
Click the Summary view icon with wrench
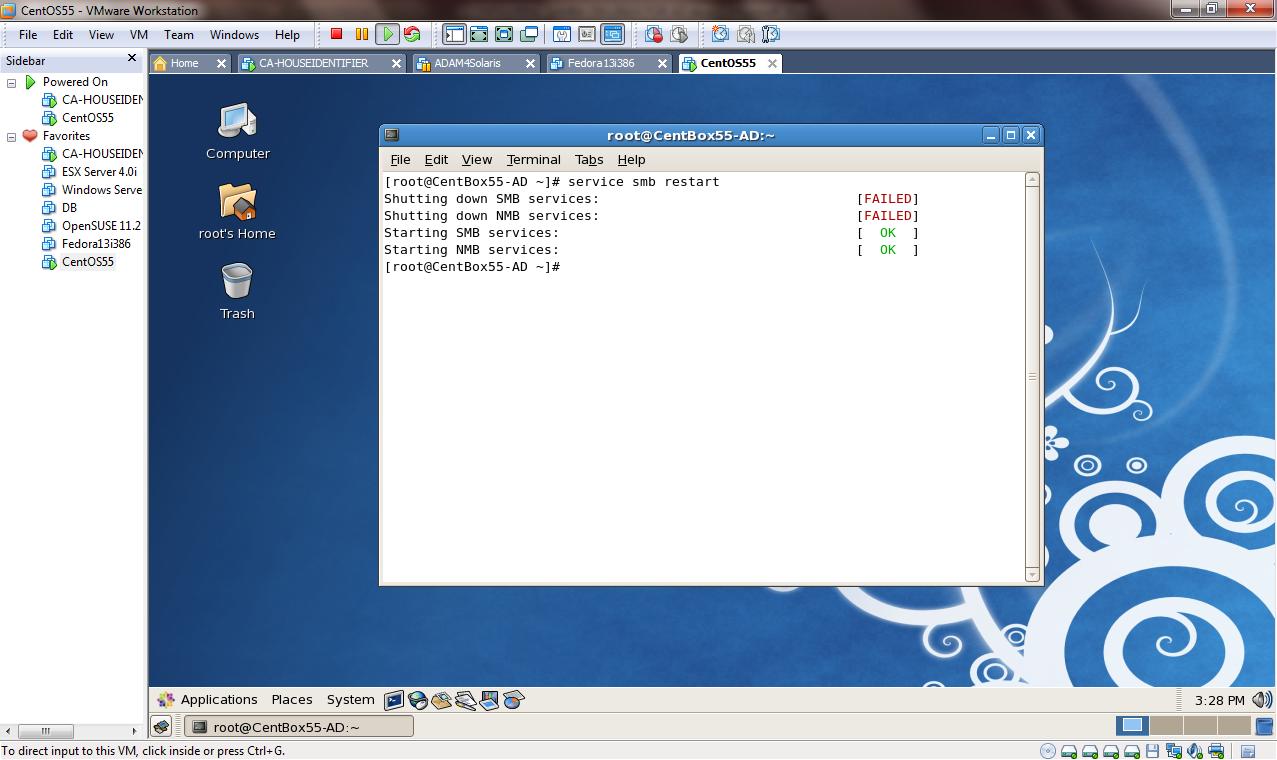pyautogui.click(x=562, y=34)
